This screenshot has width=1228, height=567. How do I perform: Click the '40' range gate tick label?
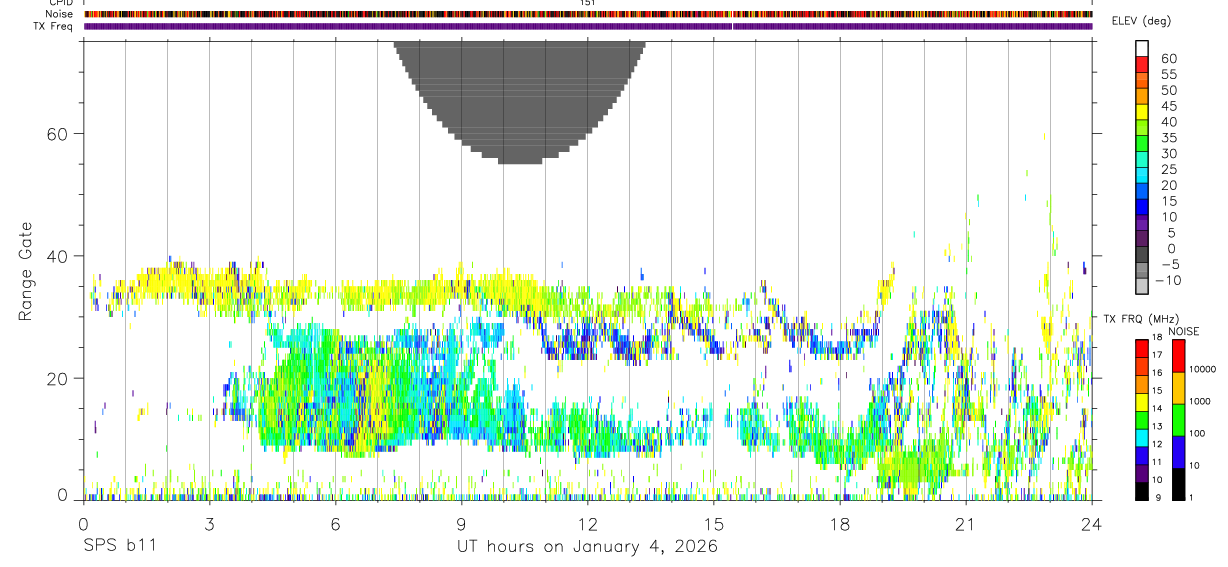pos(58,256)
